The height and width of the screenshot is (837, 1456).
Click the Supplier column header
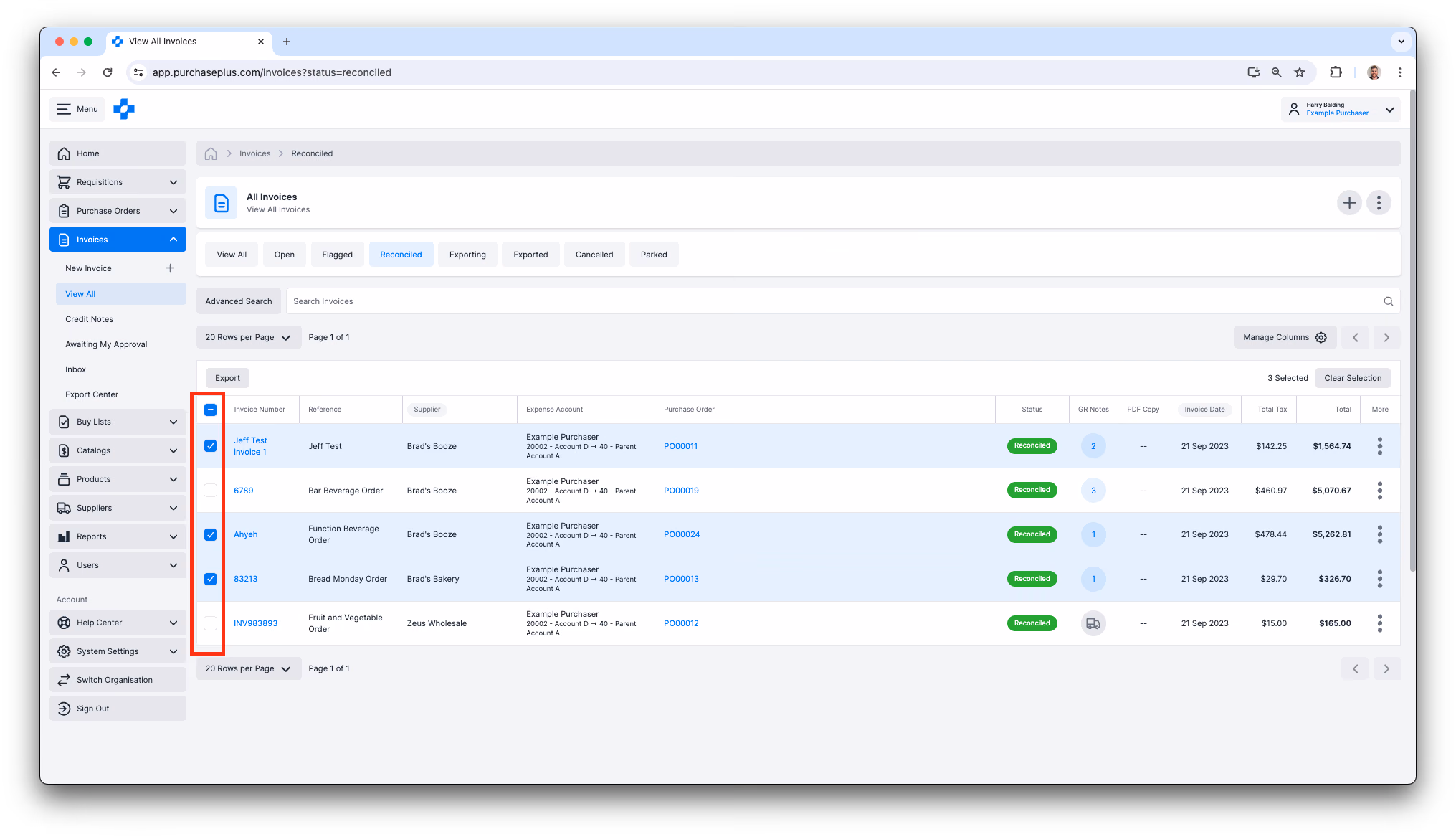pyautogui.click(x=427, y=410)
